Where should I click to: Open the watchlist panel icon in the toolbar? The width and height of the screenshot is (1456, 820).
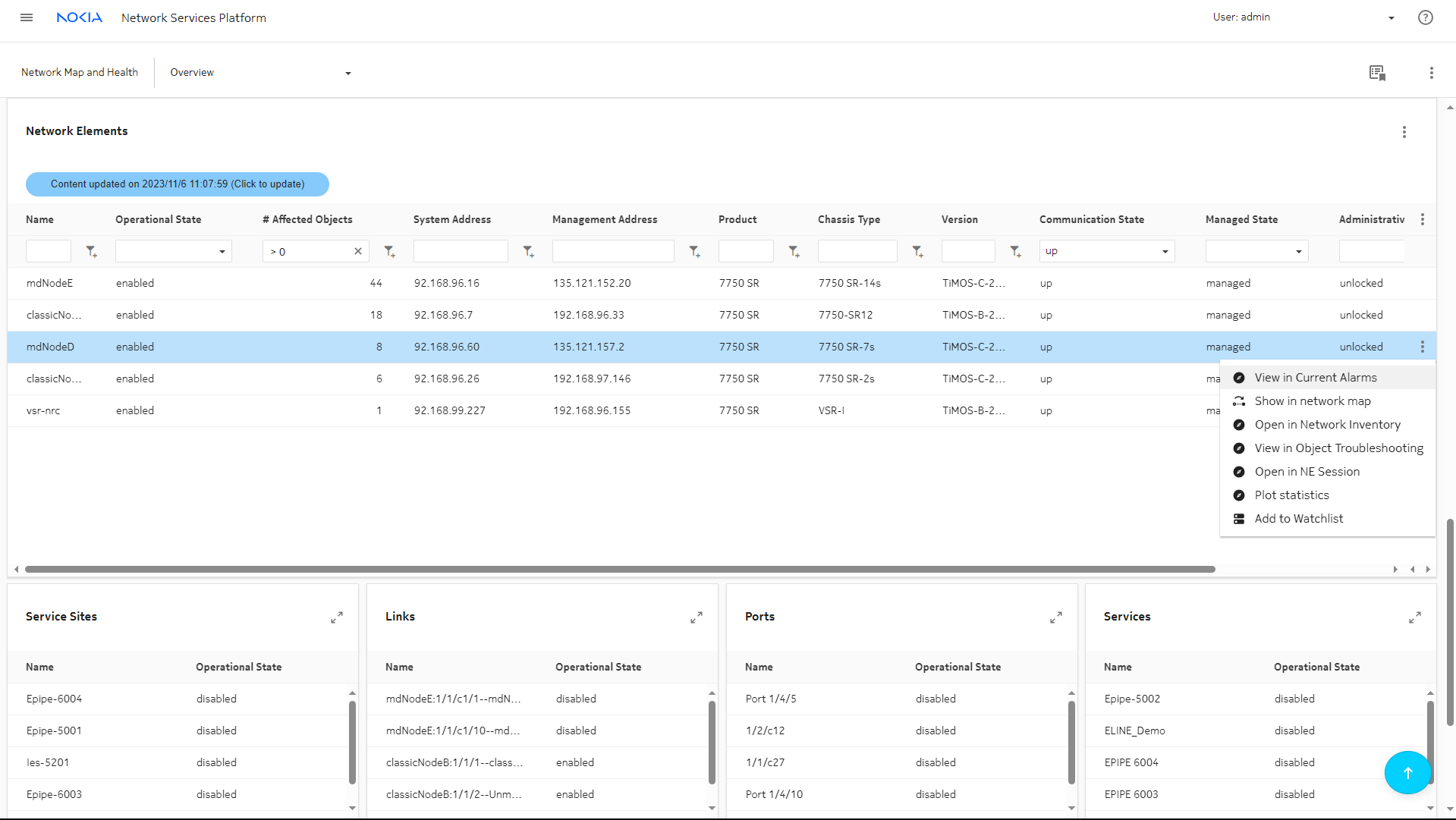1377,73
